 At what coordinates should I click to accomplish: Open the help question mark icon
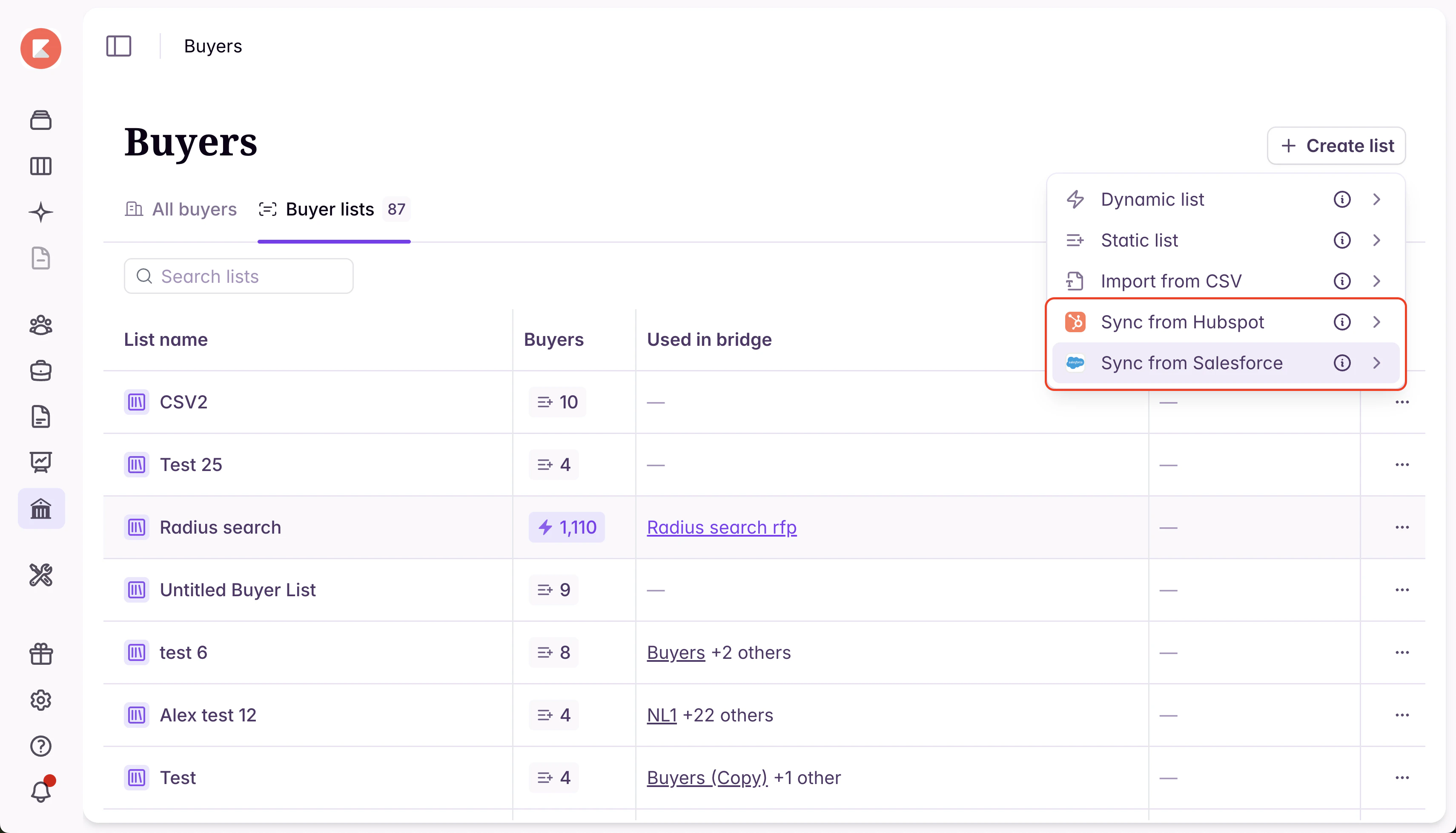[40, 746]
